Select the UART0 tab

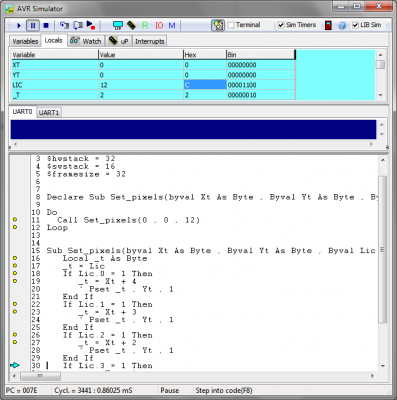(22, 112)
